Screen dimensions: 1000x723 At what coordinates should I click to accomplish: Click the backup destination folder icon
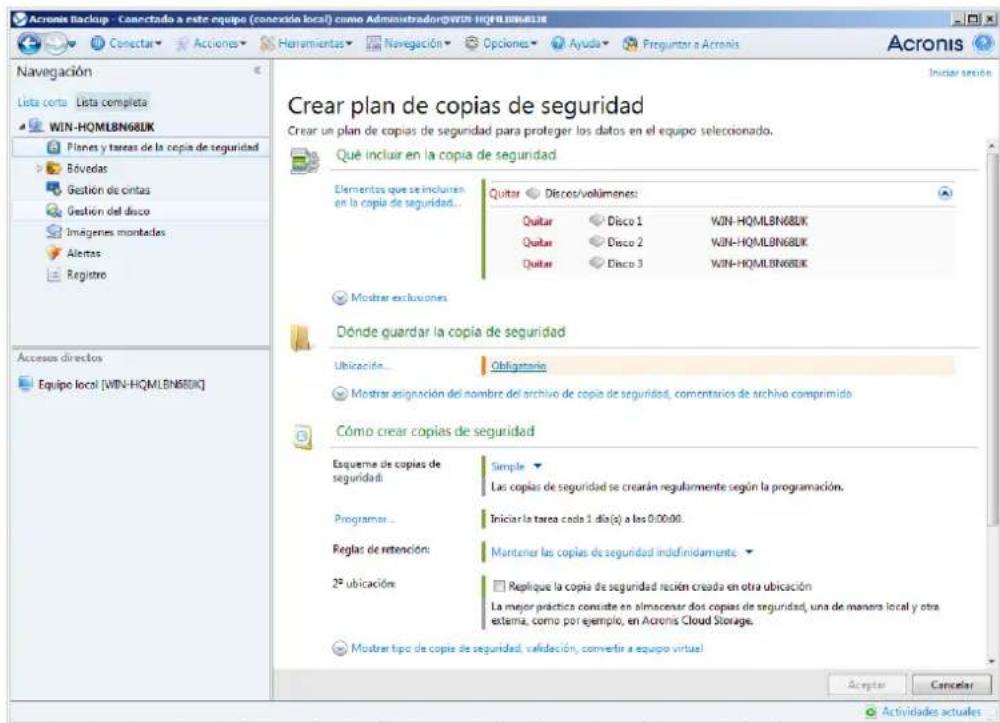pos(301,337)
